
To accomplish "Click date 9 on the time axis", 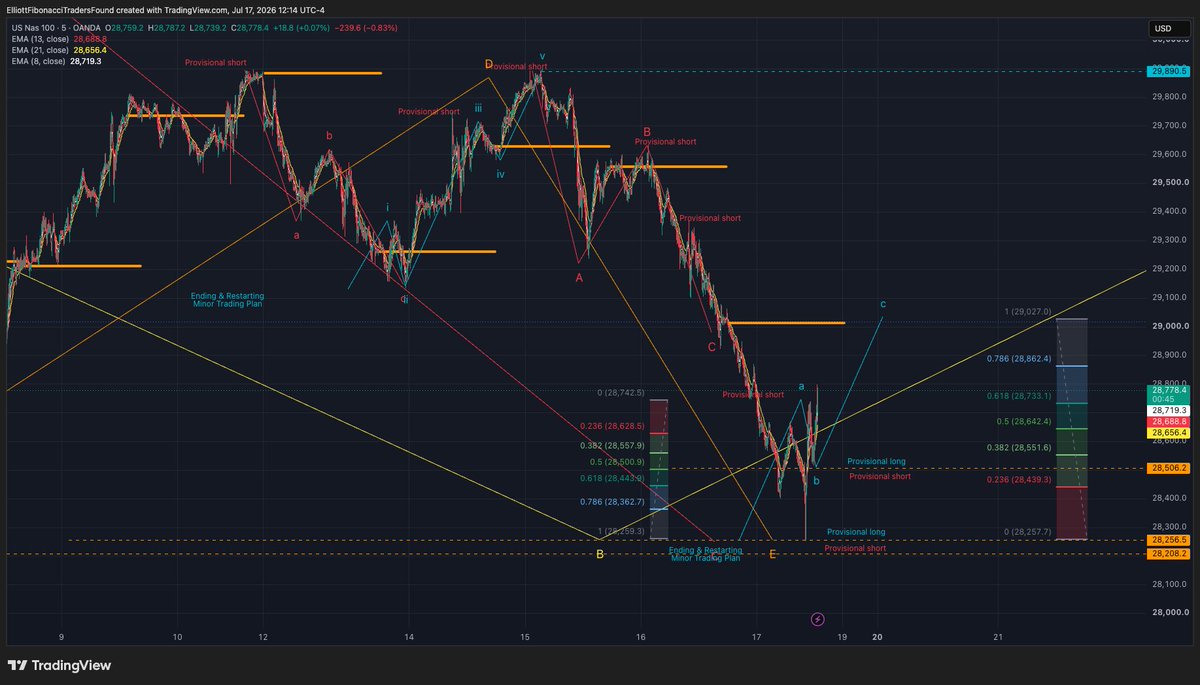I will pyautogui.click(x=61, y=636).
